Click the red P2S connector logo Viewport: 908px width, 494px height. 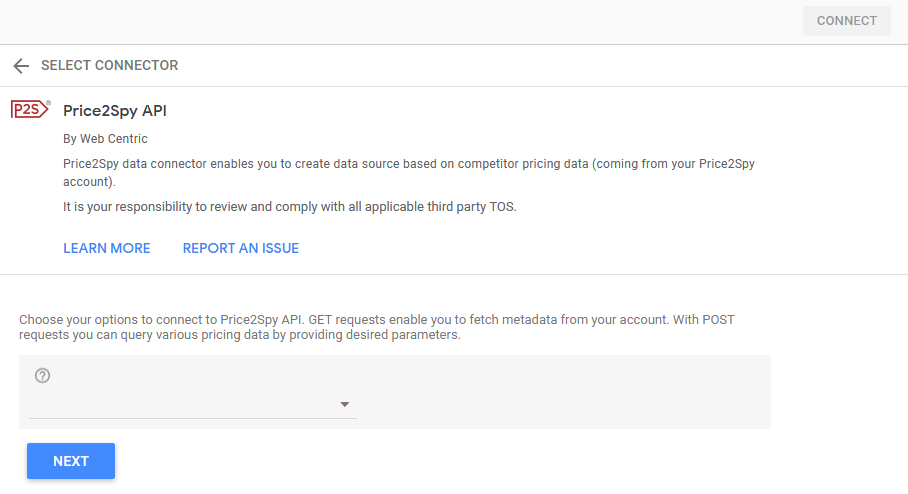click(29, 109)
